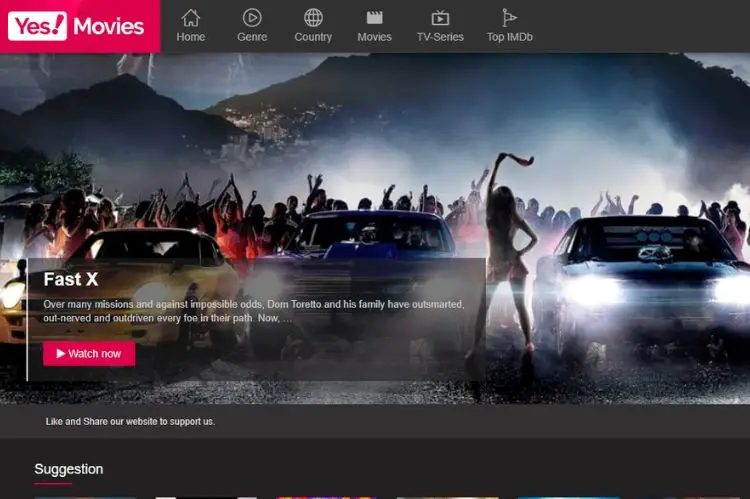Click the Top IMDb flag icon
Image resolution: width=750 pixels, height=499 pixels.
(x=509, y=18)
